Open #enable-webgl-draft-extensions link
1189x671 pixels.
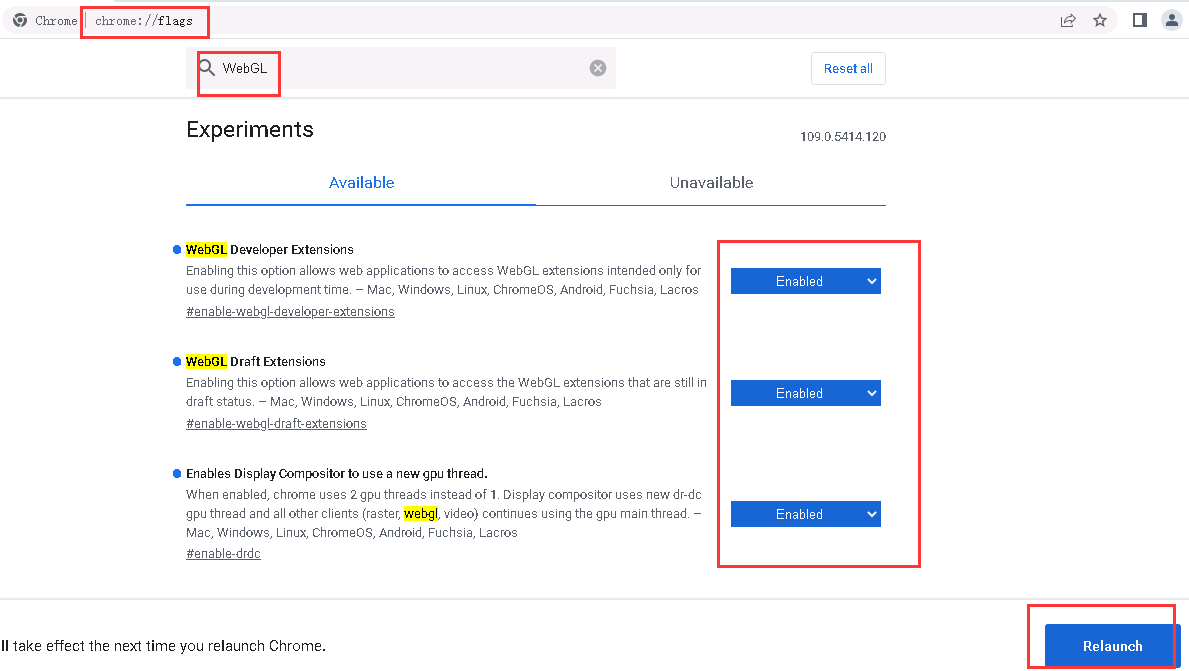click(x=276, y=424)
